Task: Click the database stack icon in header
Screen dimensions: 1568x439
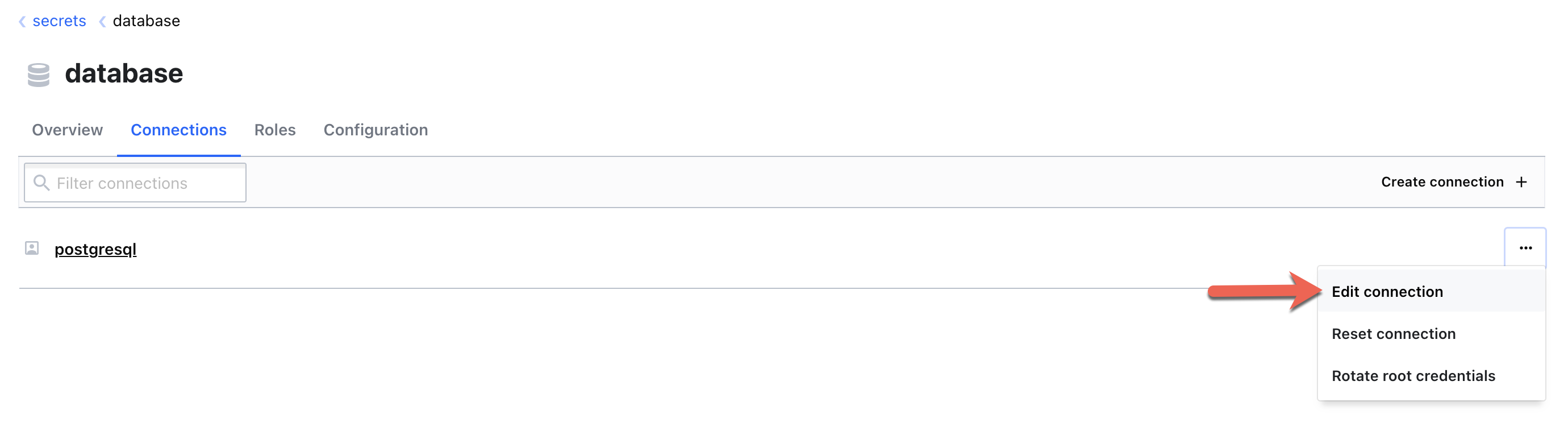Action: coord(39,75)
